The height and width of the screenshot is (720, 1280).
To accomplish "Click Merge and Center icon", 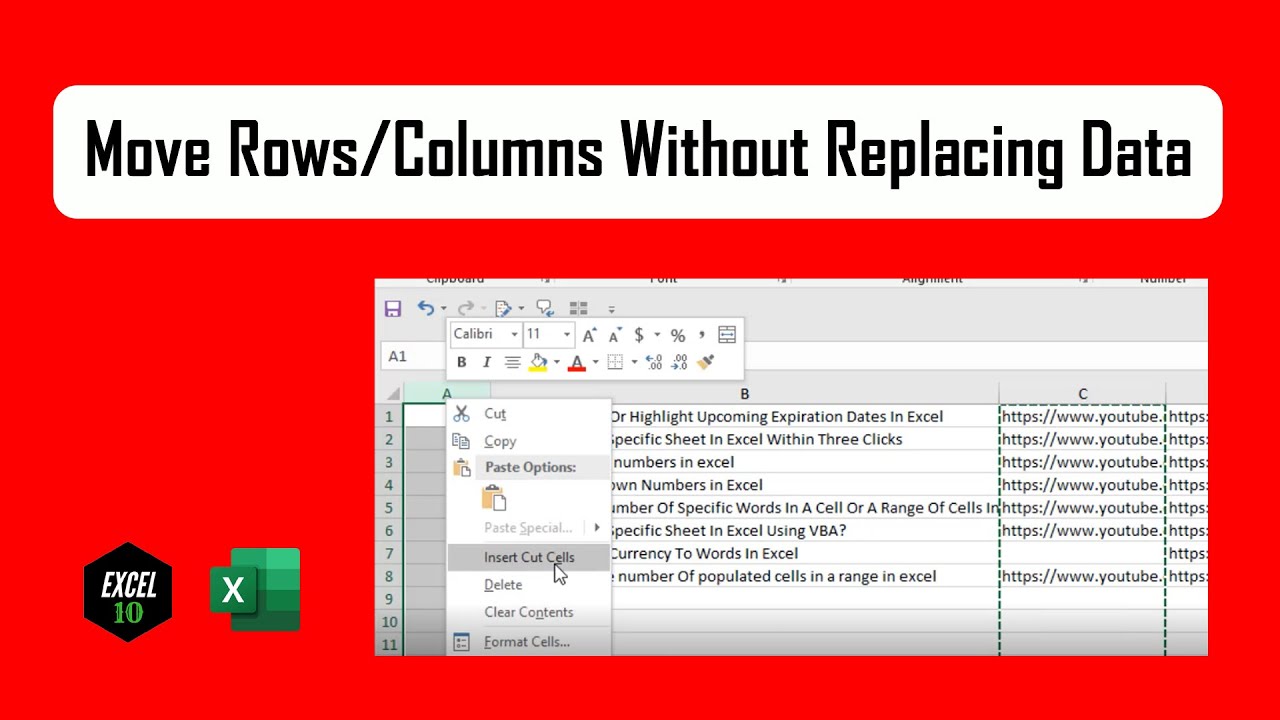I will [727, 335].
